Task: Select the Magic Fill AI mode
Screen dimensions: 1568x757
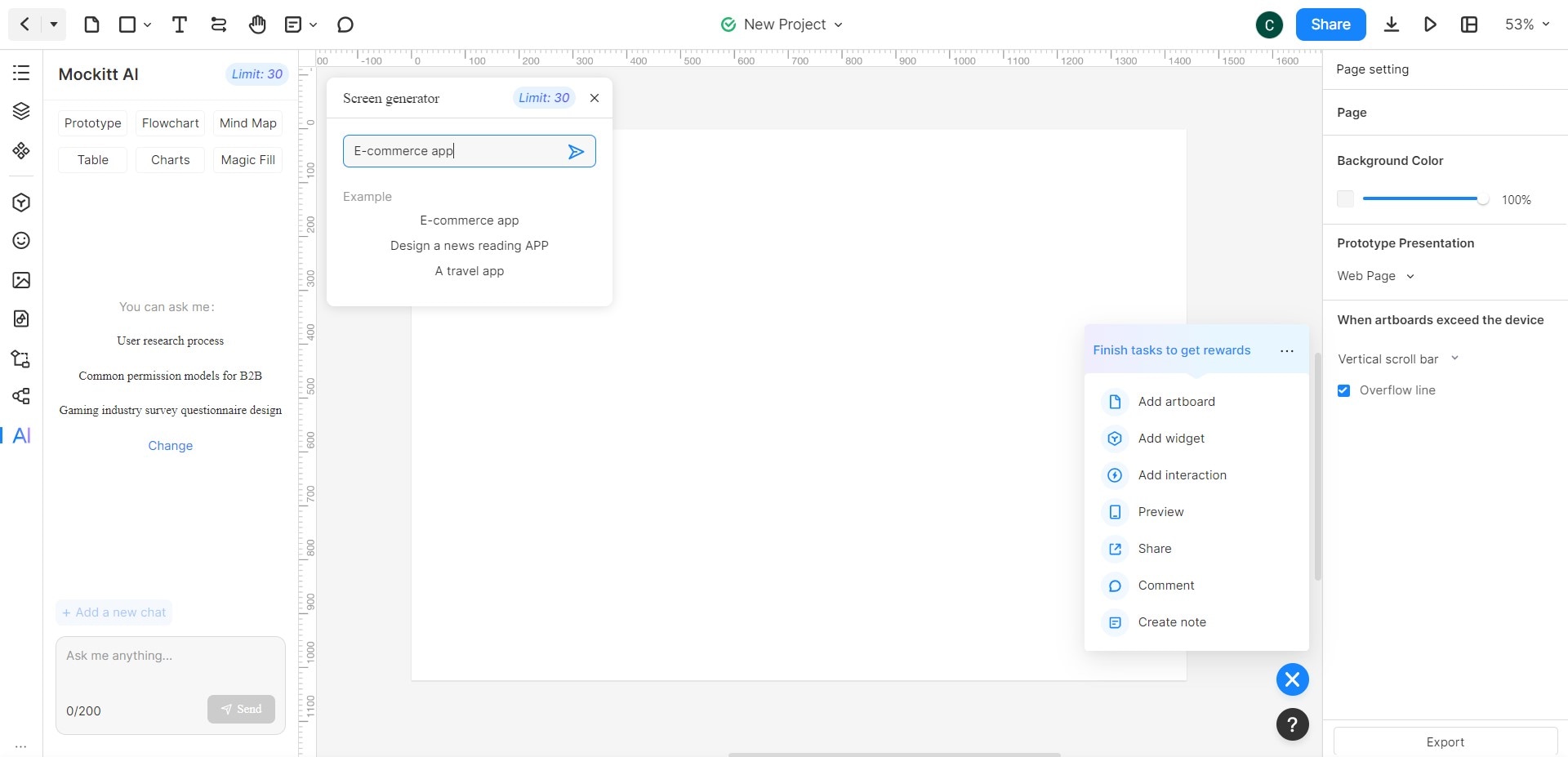Action: (x=248, y=160)
